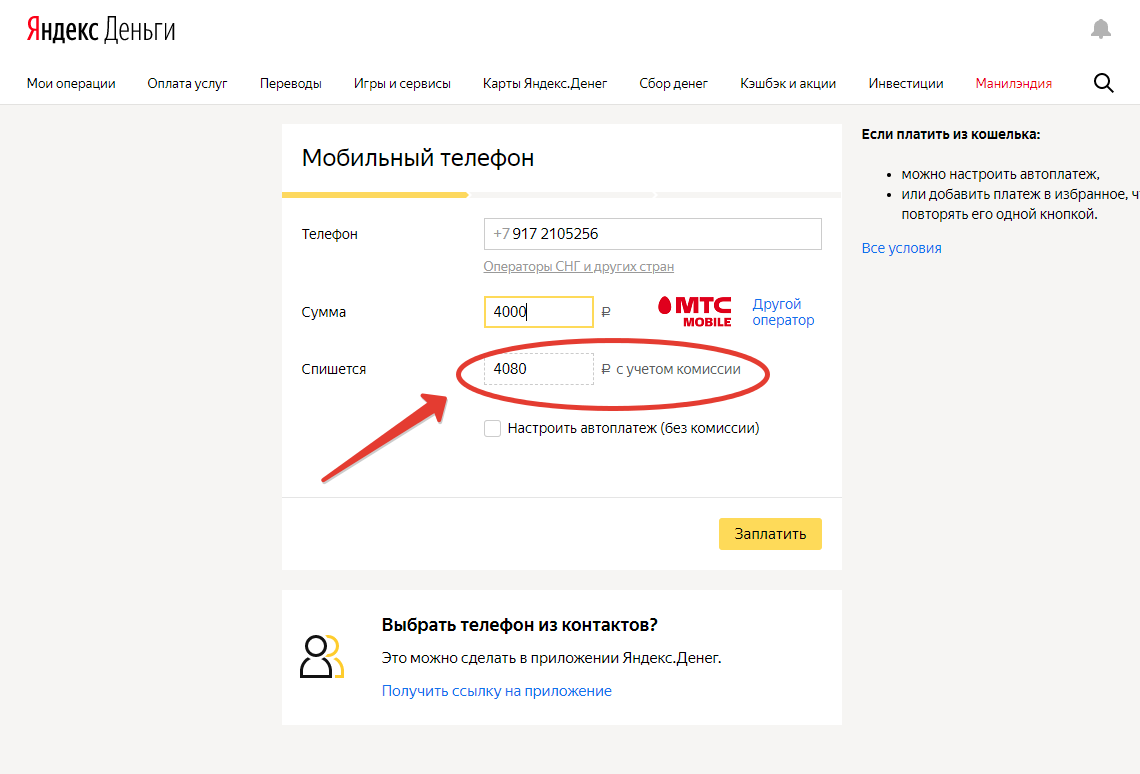Open Карты Яндекс.Денег page
Image resolution: width=1140 pixels, height=774 pixels.
(545, 84)
